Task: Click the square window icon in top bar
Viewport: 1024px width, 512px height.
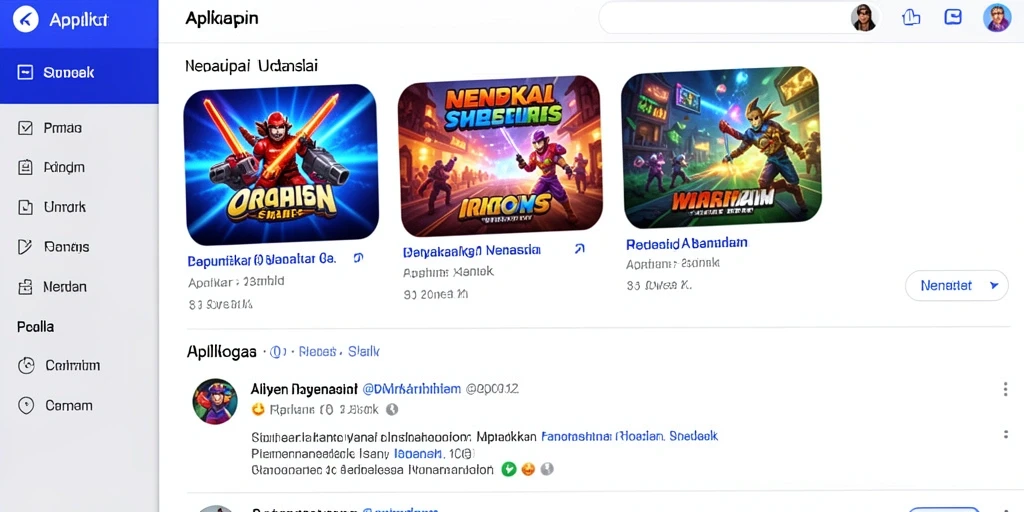Action: [953, 18]
